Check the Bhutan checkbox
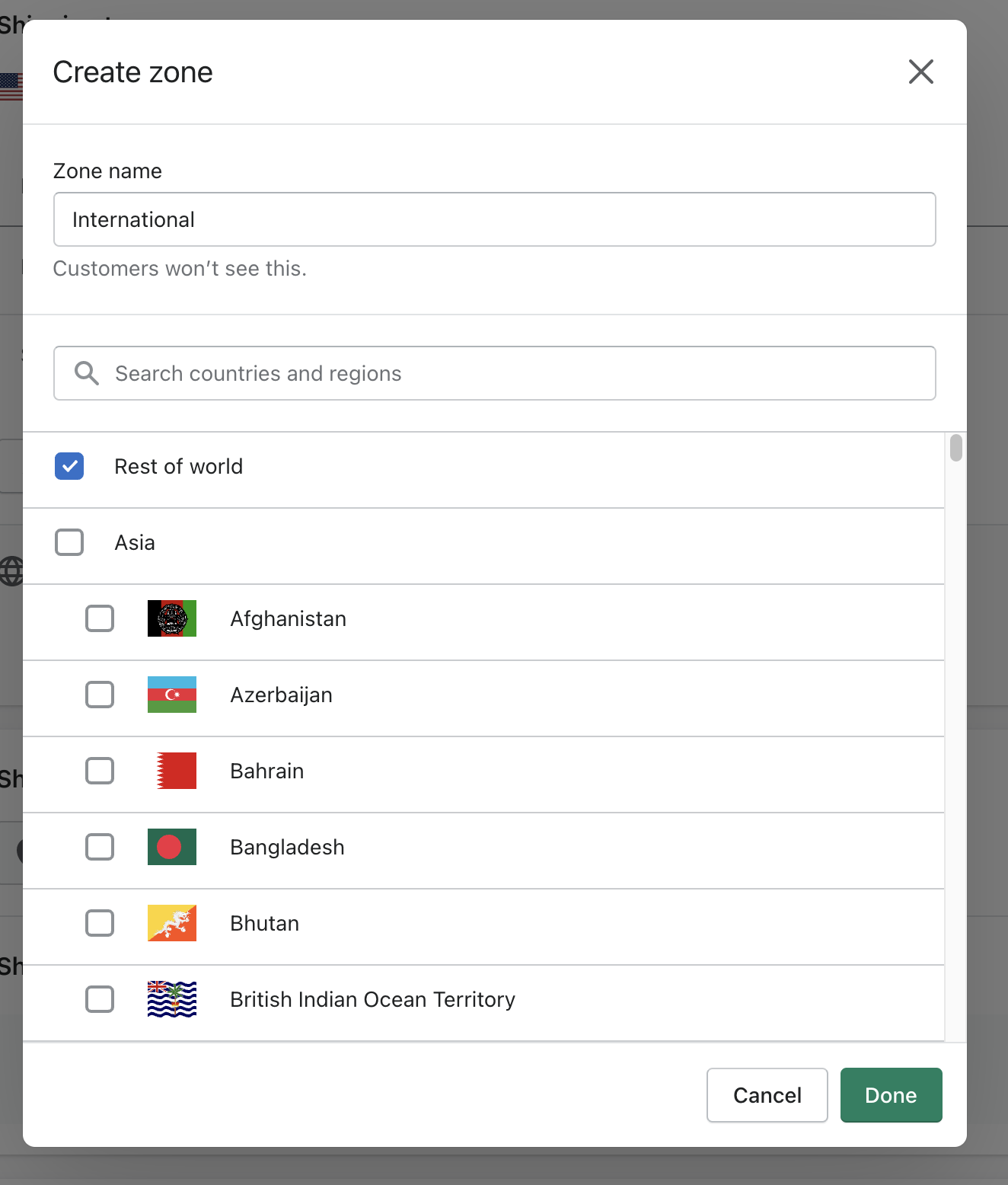 pos(100,923)
